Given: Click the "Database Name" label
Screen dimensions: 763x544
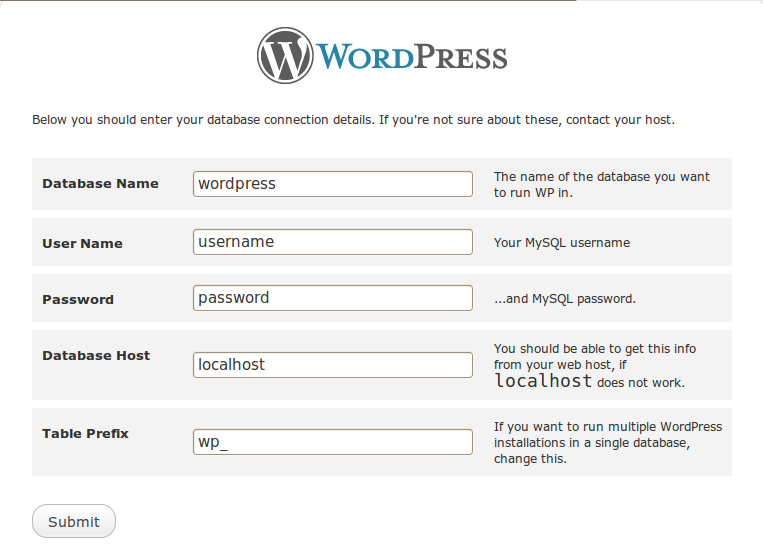Looking at the screenshot, I should 100,183.
